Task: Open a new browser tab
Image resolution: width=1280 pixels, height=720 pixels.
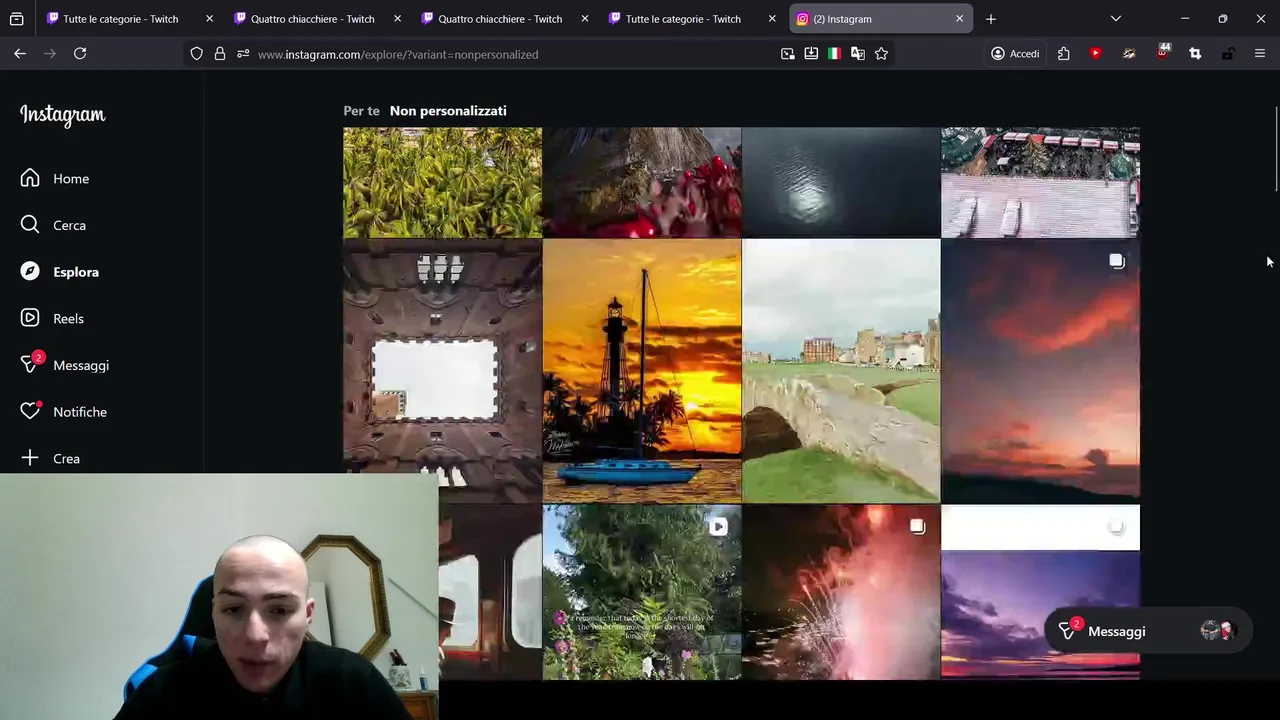Action: coord(991,19)
